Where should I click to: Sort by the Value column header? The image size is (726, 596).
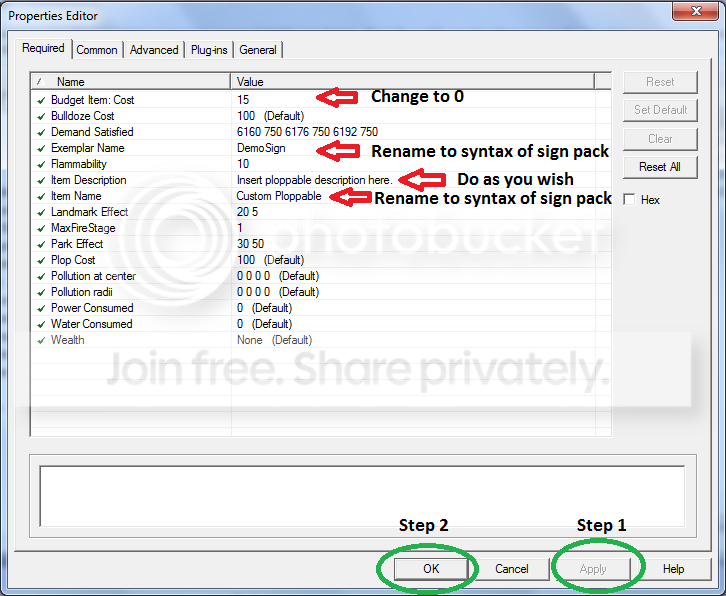[x=412, y=82]
